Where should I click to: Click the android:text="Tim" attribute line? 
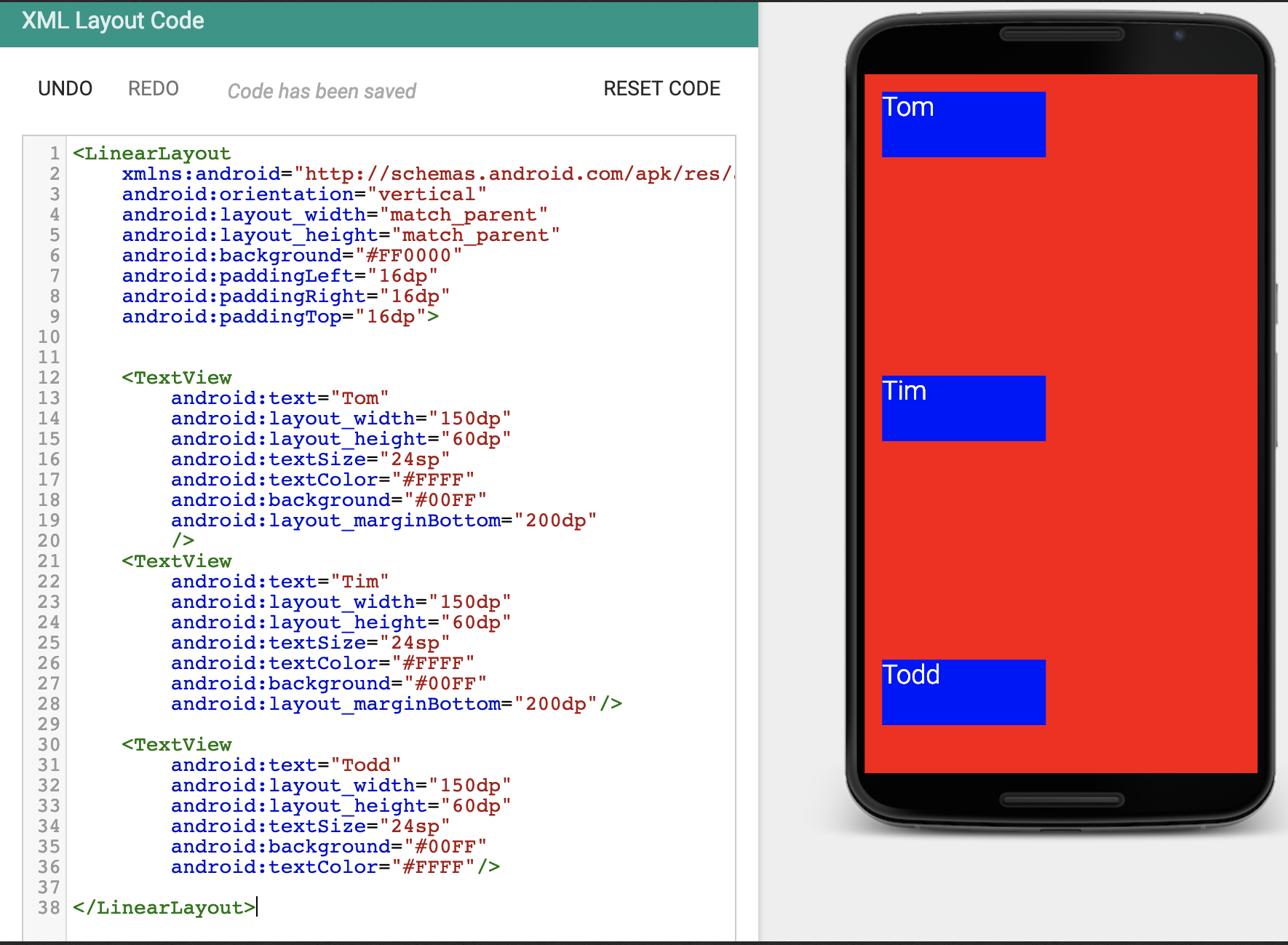pos(279,582)
